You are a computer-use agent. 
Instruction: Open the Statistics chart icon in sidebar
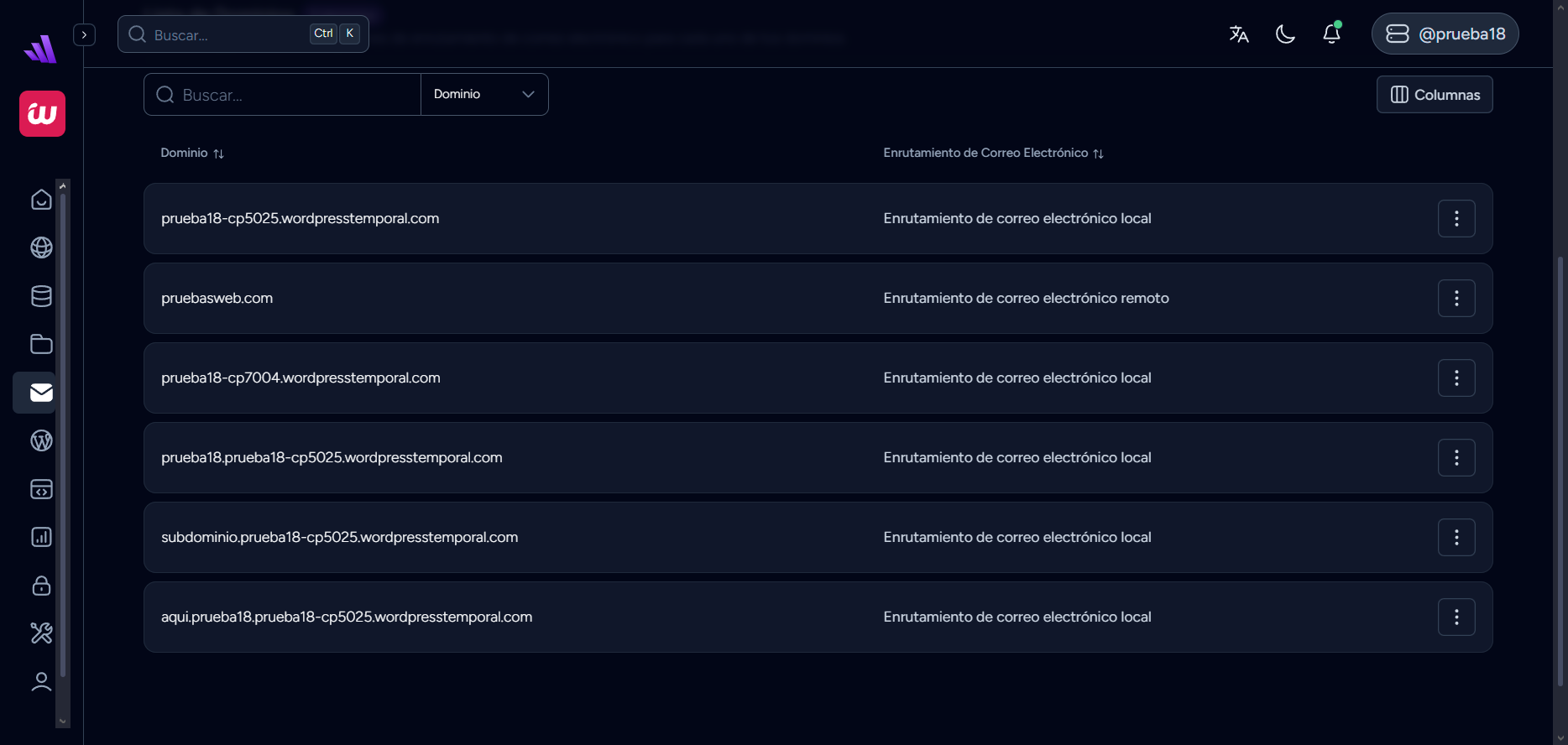(41, 537)
